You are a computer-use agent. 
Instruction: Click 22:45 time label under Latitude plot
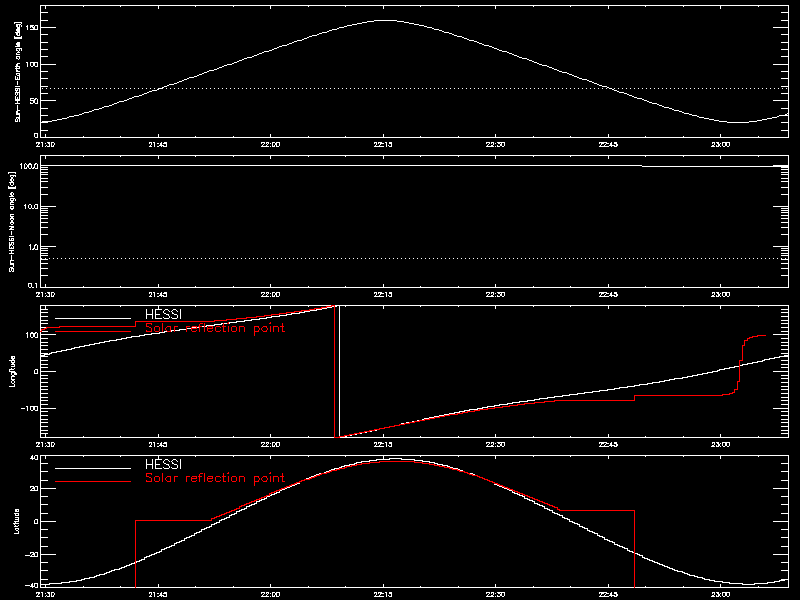coord(608,594)
